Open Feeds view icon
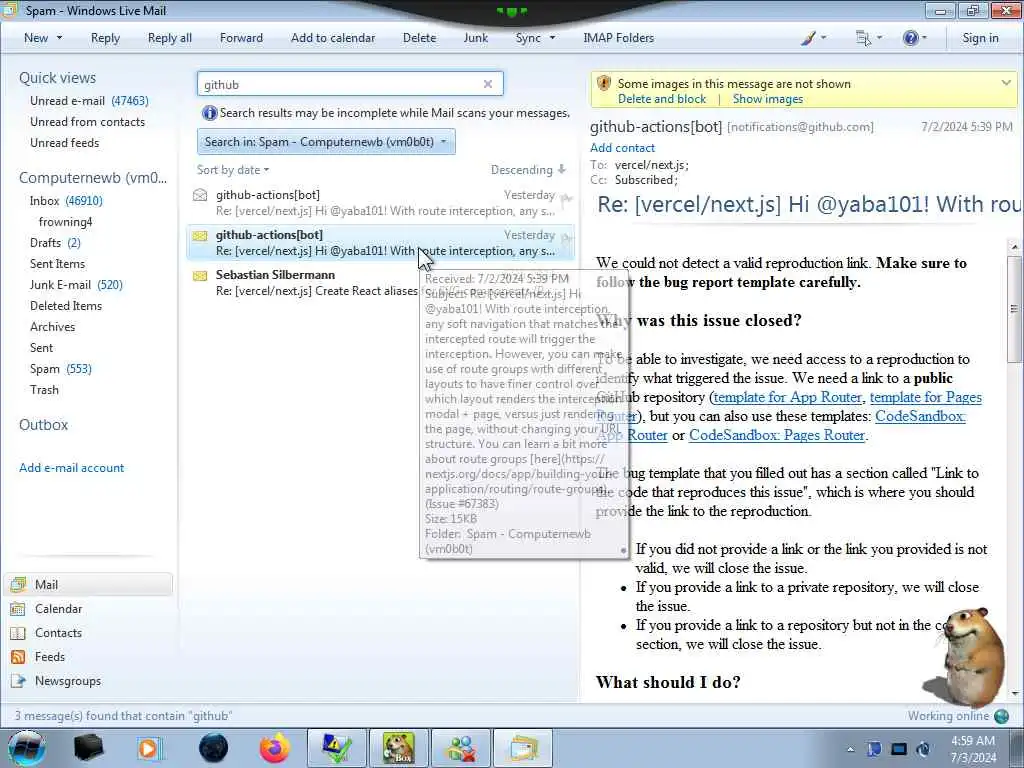 pos(18,657)
